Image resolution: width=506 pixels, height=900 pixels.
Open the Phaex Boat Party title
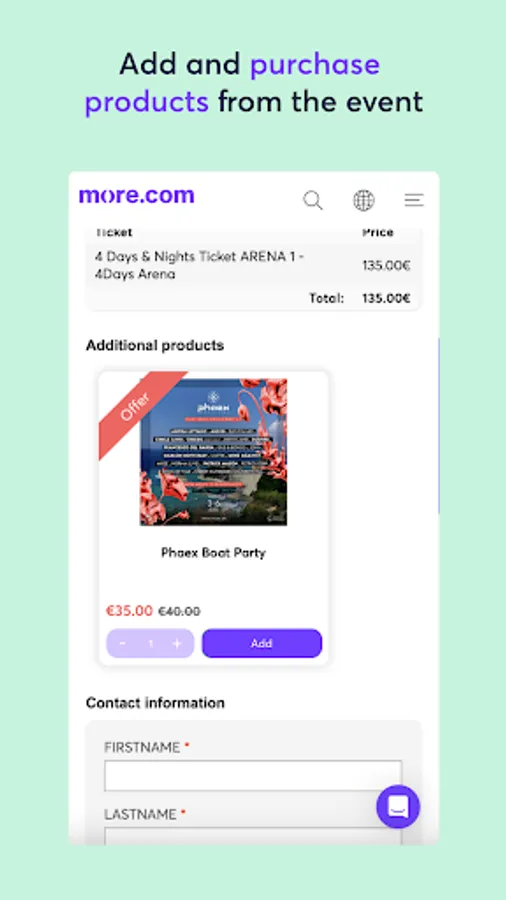(213, 553)
